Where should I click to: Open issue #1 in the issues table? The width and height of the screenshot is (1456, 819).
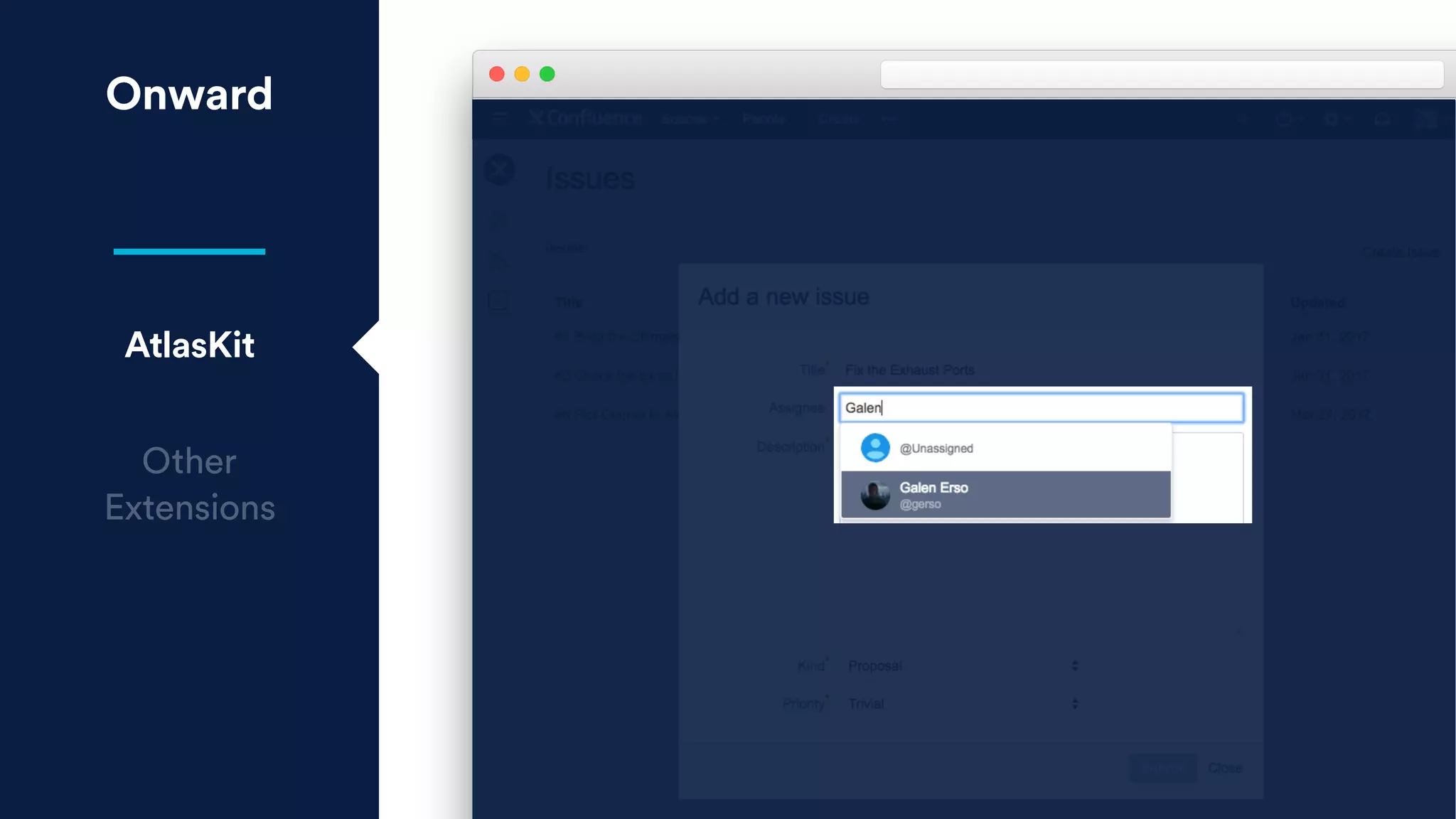616,336
